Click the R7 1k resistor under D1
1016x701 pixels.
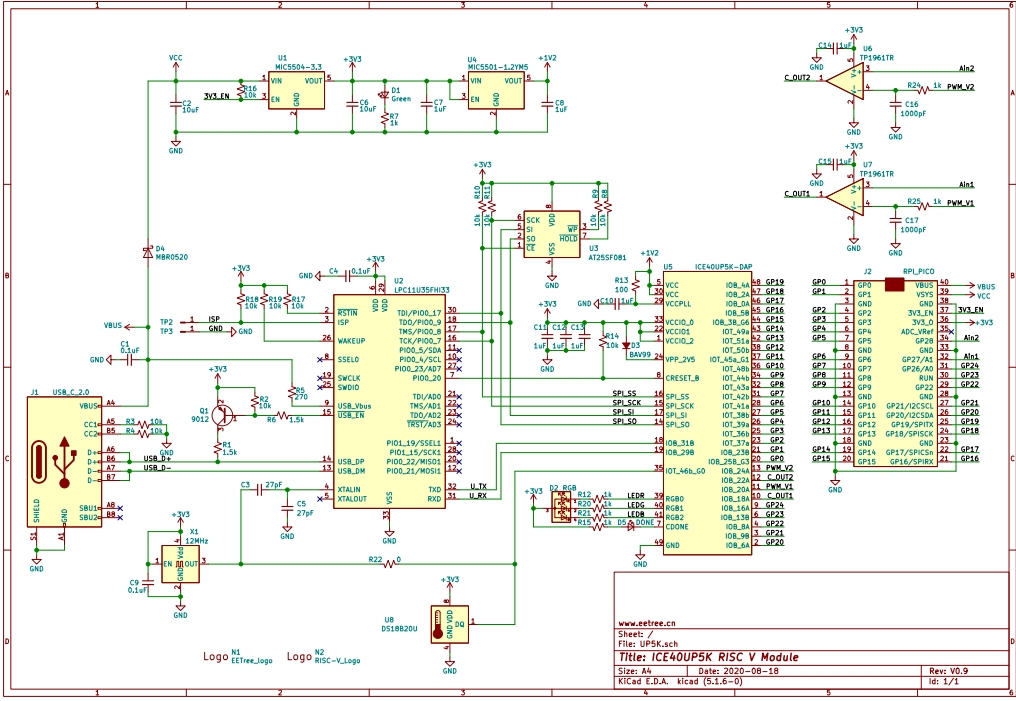[385, 119]
